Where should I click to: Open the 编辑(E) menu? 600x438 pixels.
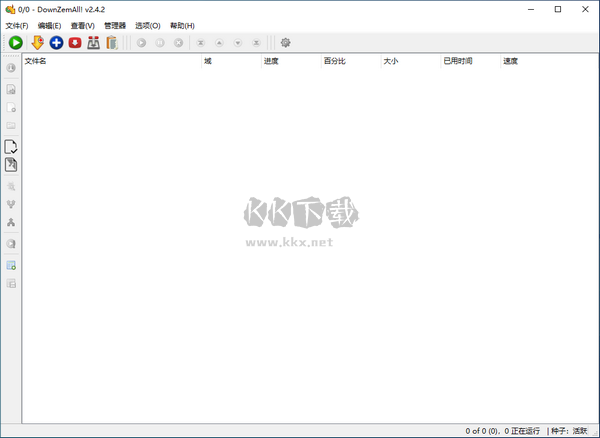(49, 26)
